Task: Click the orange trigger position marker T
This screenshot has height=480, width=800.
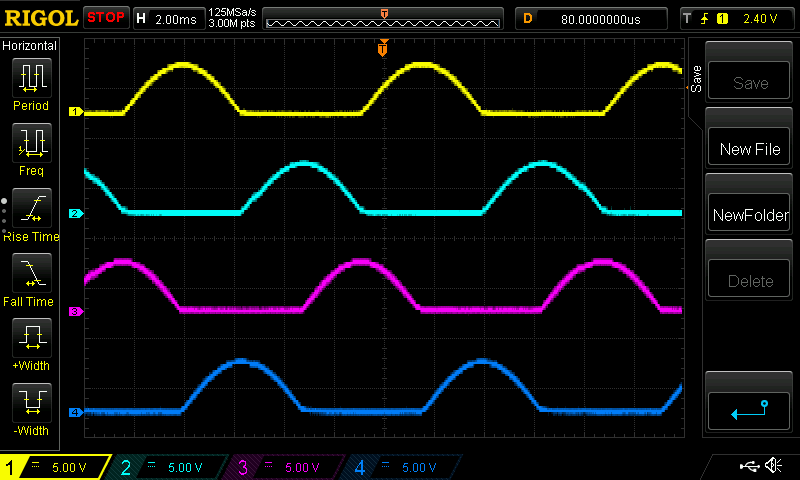Action: (383, 48)
